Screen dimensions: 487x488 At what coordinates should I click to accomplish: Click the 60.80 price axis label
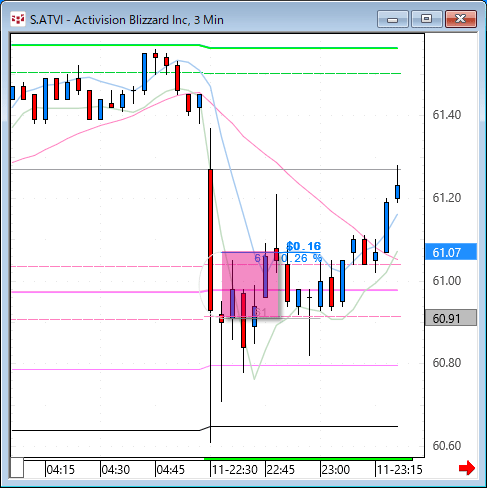click(x=447, y=363)
